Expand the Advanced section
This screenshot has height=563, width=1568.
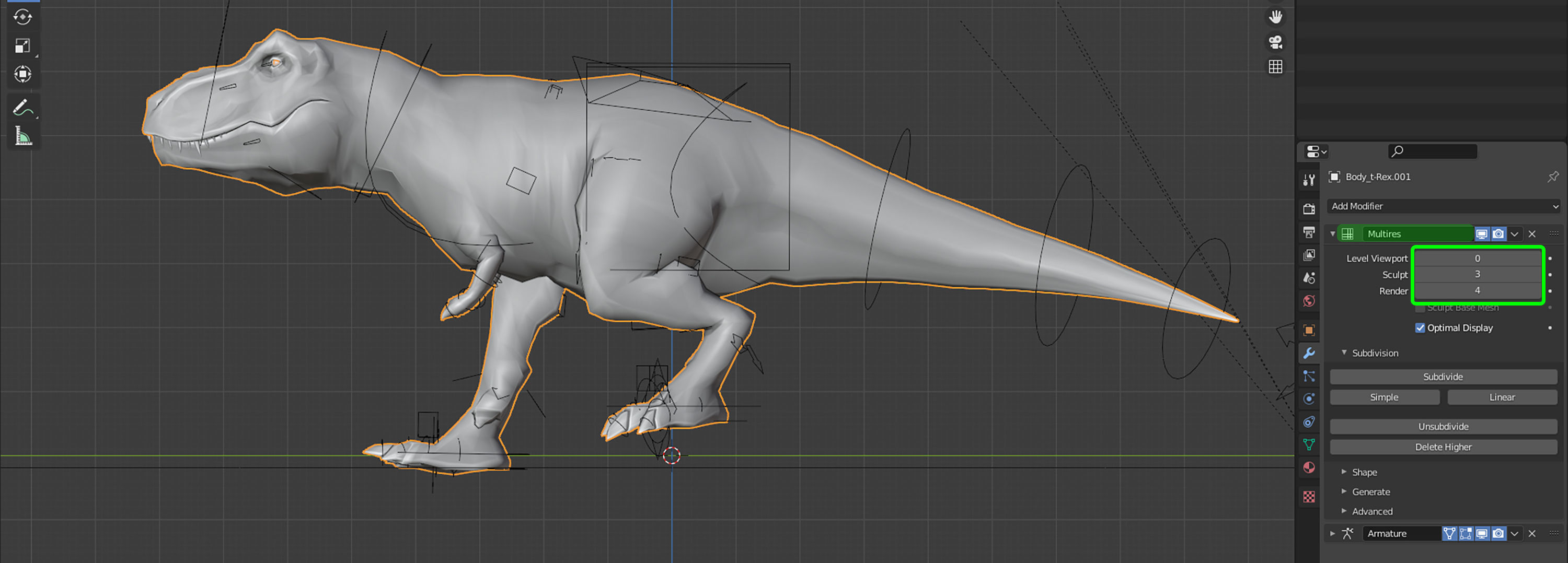(1344, 511)
